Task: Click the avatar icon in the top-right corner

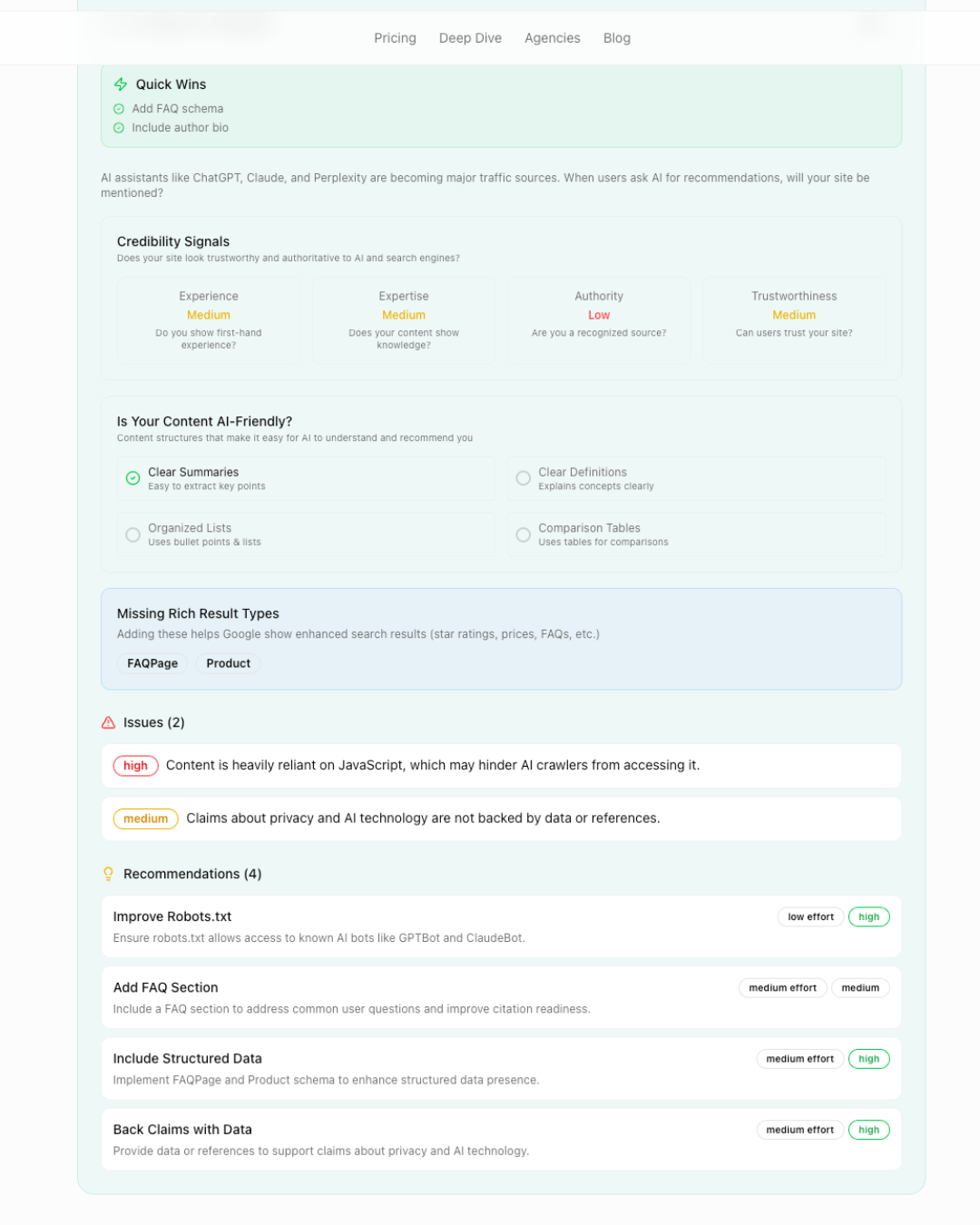Action: coord(870,24)
